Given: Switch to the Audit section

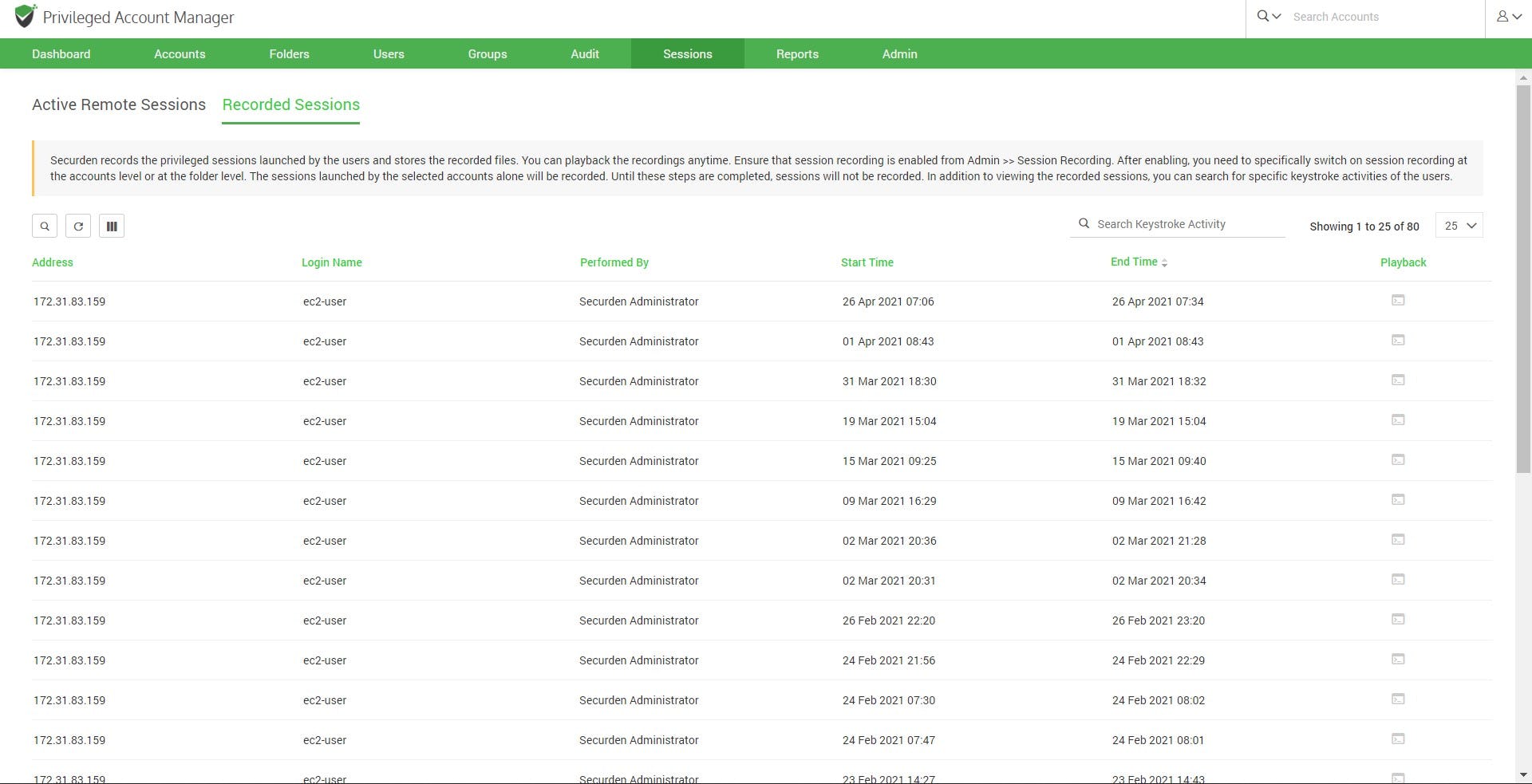Looking at the screenshot, I should point(585,54).
